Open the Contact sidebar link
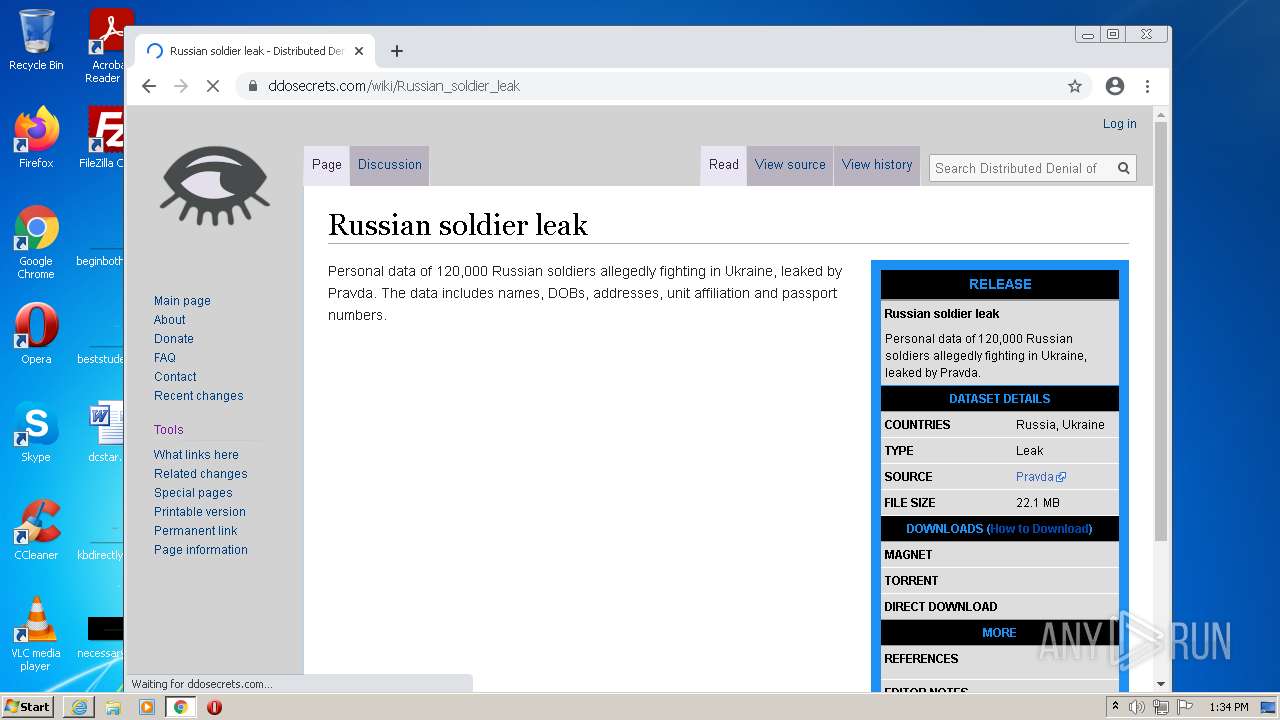This screenshot has width=1280, height=720. coord(175,377)
